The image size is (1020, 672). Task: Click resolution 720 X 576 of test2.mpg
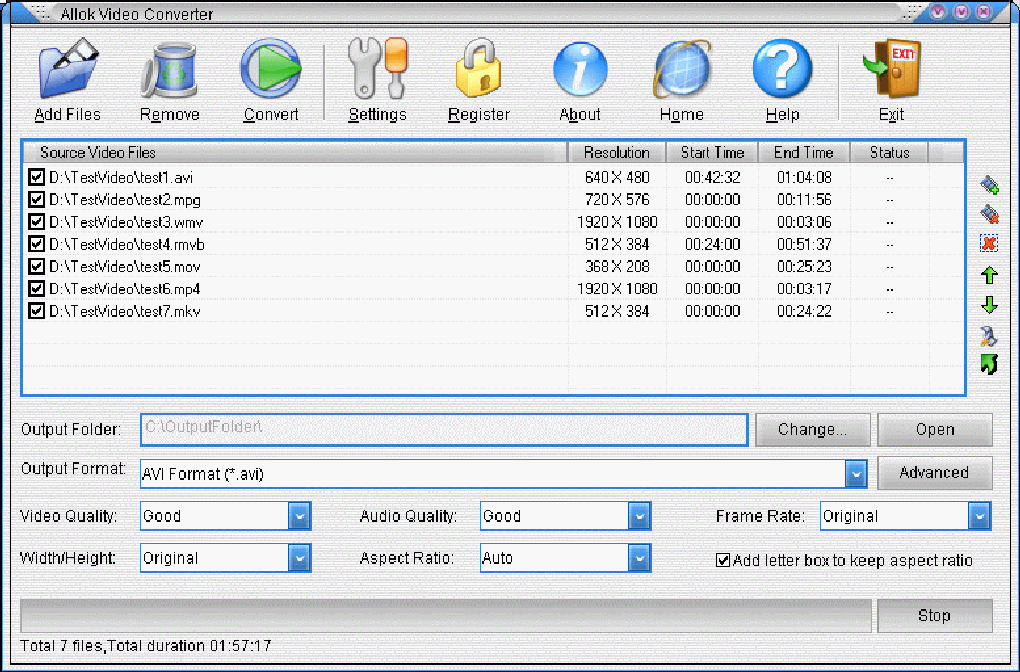click(617, 199)
